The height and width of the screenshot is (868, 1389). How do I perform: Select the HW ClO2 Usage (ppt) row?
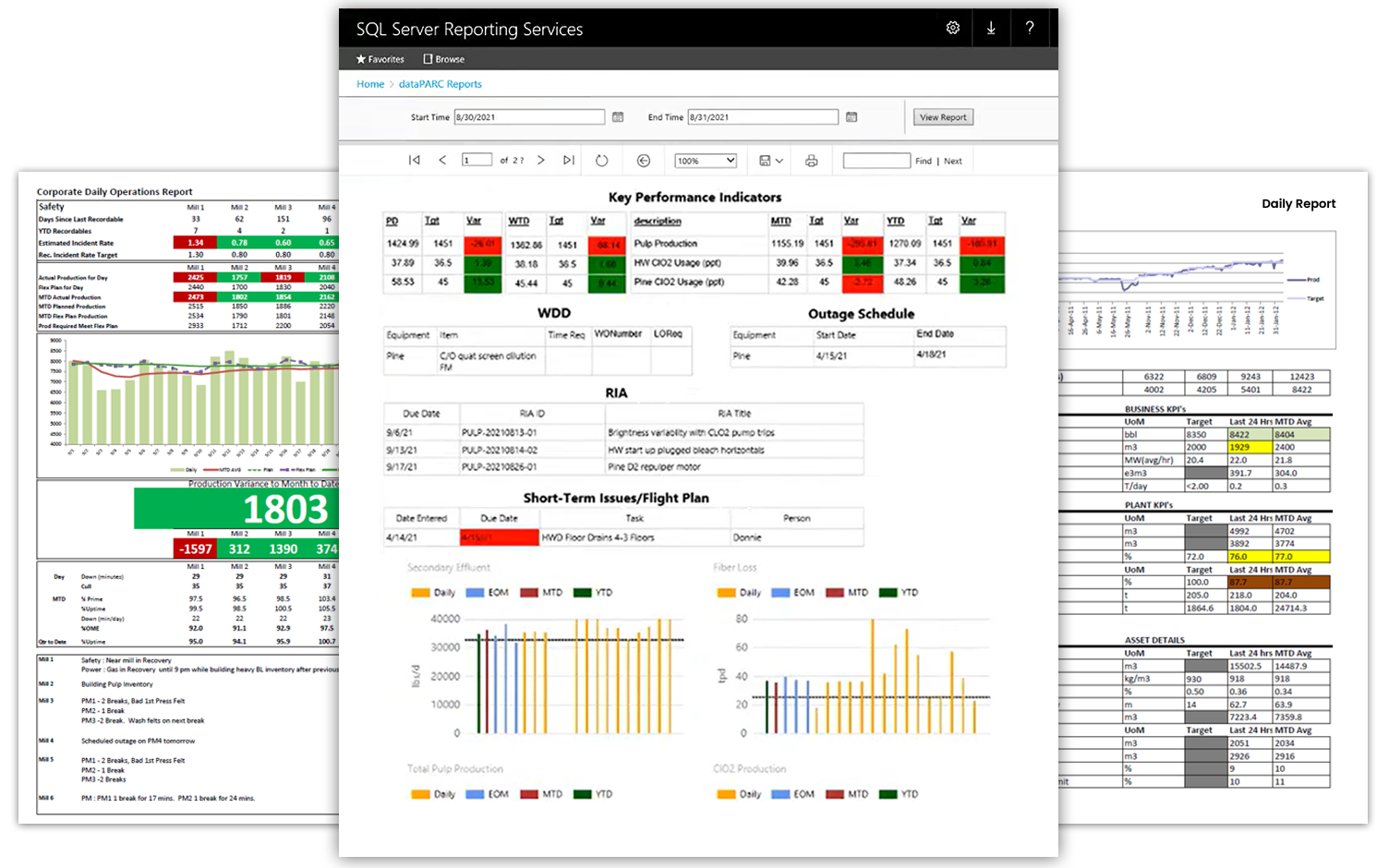(678, 263)
